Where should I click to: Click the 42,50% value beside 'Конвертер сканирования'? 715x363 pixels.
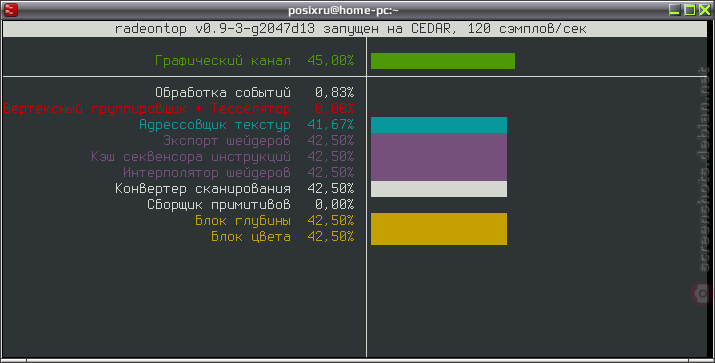[x=331, y=188]
